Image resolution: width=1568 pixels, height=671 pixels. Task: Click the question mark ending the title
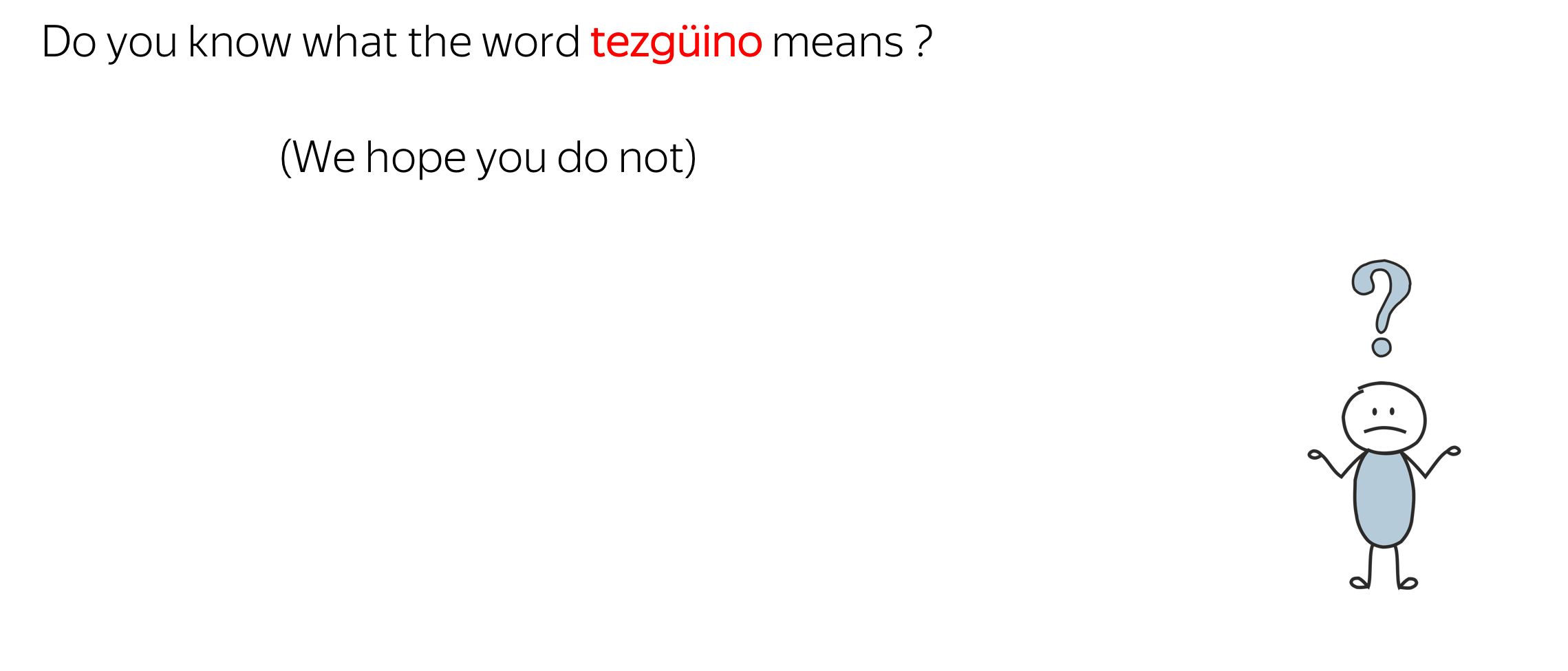(924, 42)
